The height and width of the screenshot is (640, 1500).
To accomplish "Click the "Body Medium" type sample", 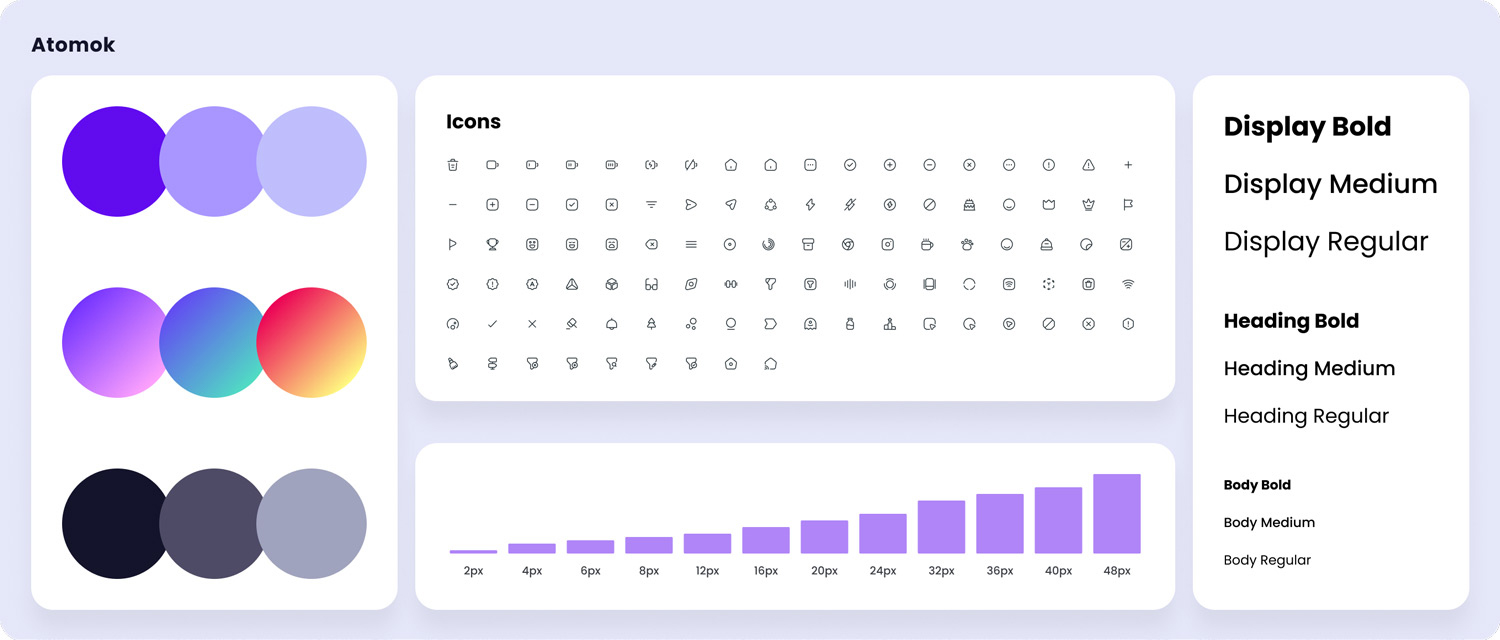I will click(1269, 522).
